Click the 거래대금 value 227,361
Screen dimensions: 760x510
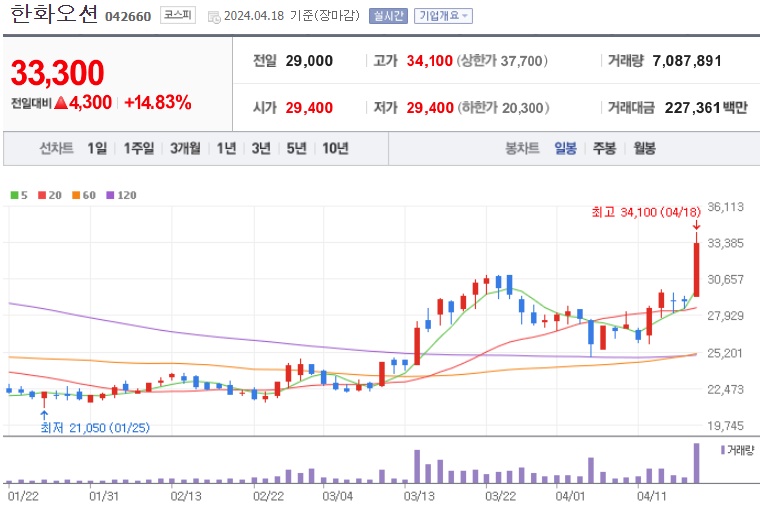coord(693,108)
